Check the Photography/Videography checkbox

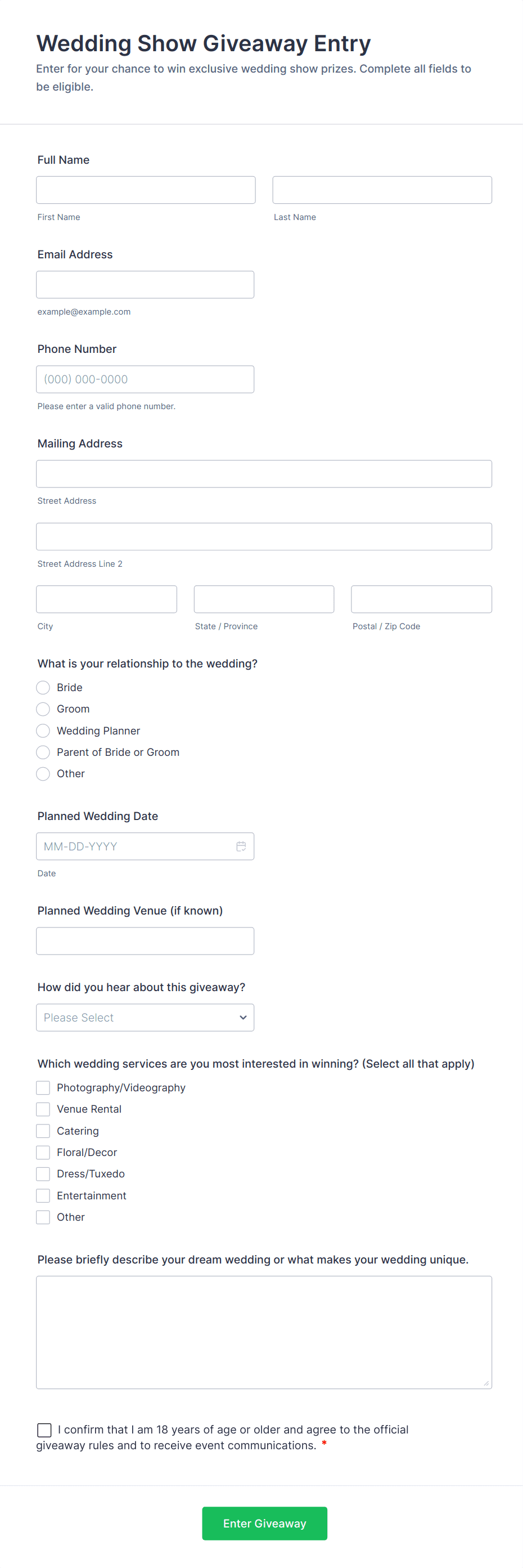[43, 1088]
